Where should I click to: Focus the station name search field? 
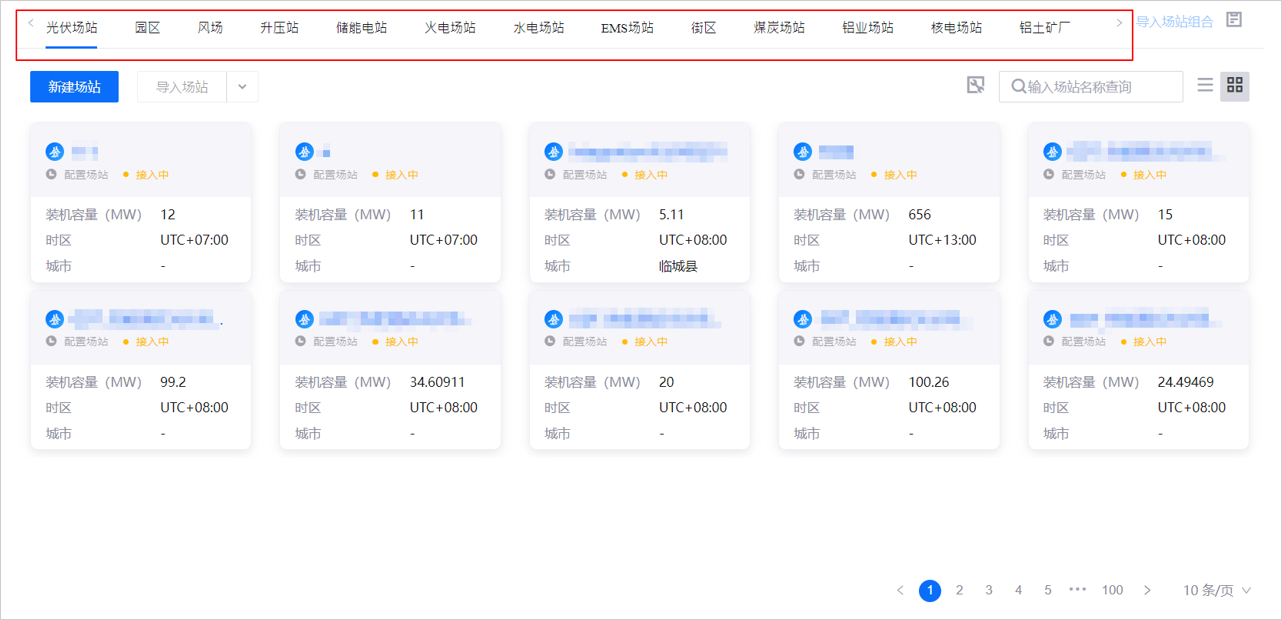[x=1100, y=87]
